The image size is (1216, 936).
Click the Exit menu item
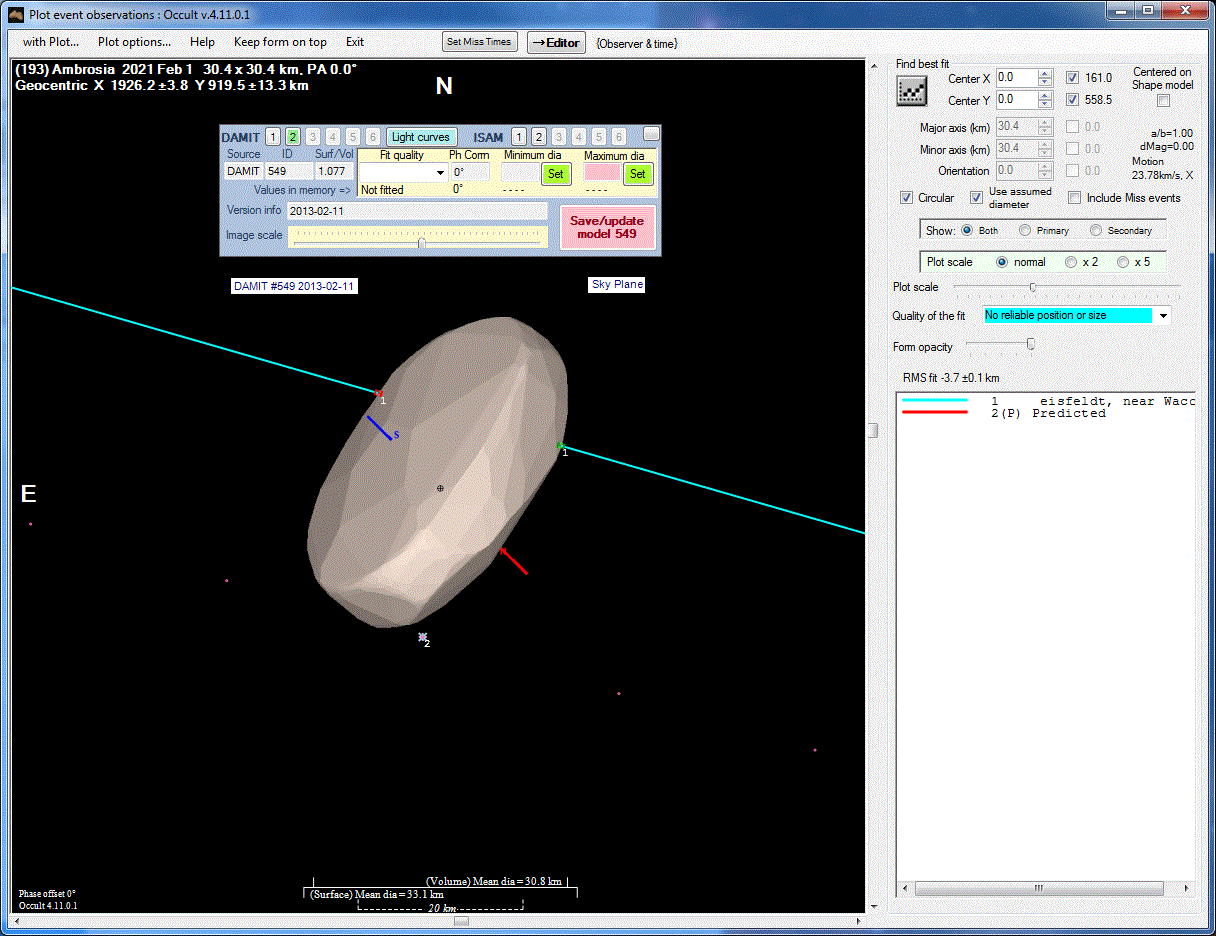[x=355, y=42]
